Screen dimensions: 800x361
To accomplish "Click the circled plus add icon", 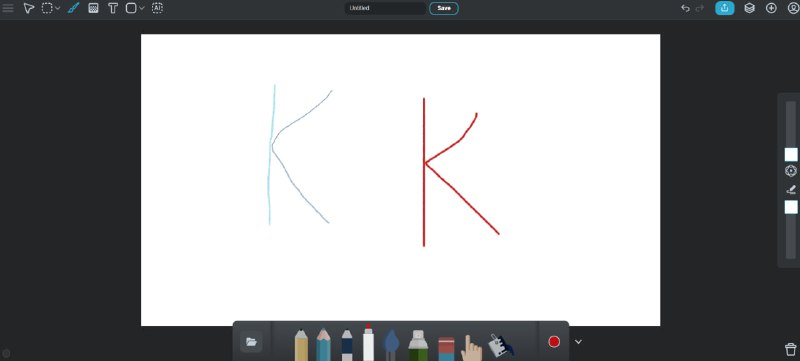I will [x=771, y=8].
